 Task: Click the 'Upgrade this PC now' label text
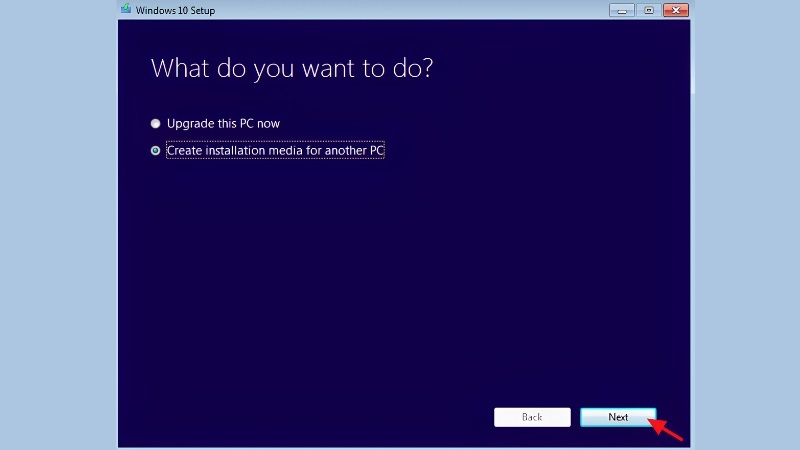click(x=223, y=123)
